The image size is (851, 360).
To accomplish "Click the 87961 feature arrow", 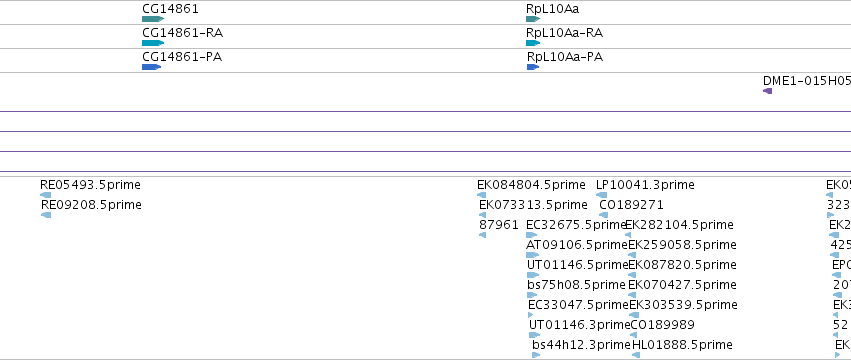I will (482, 235).
